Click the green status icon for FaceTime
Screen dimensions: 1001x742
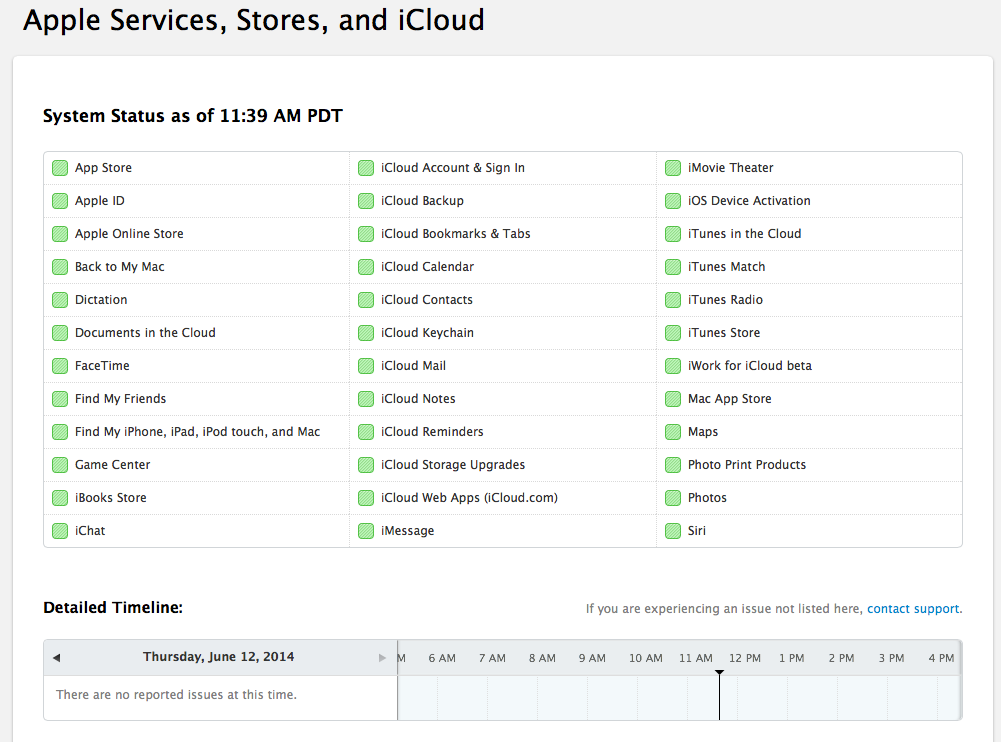pos(60,366)
